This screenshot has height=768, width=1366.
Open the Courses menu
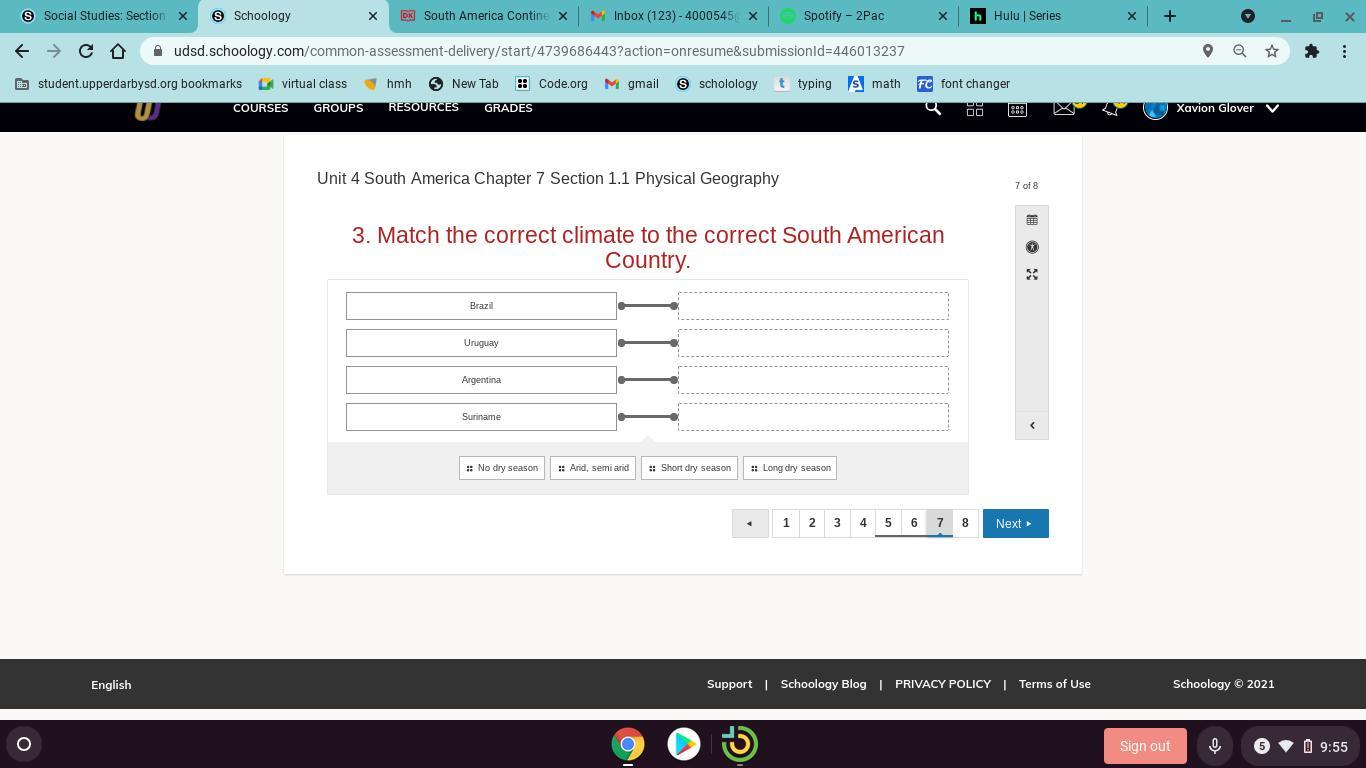pos(260,108)
